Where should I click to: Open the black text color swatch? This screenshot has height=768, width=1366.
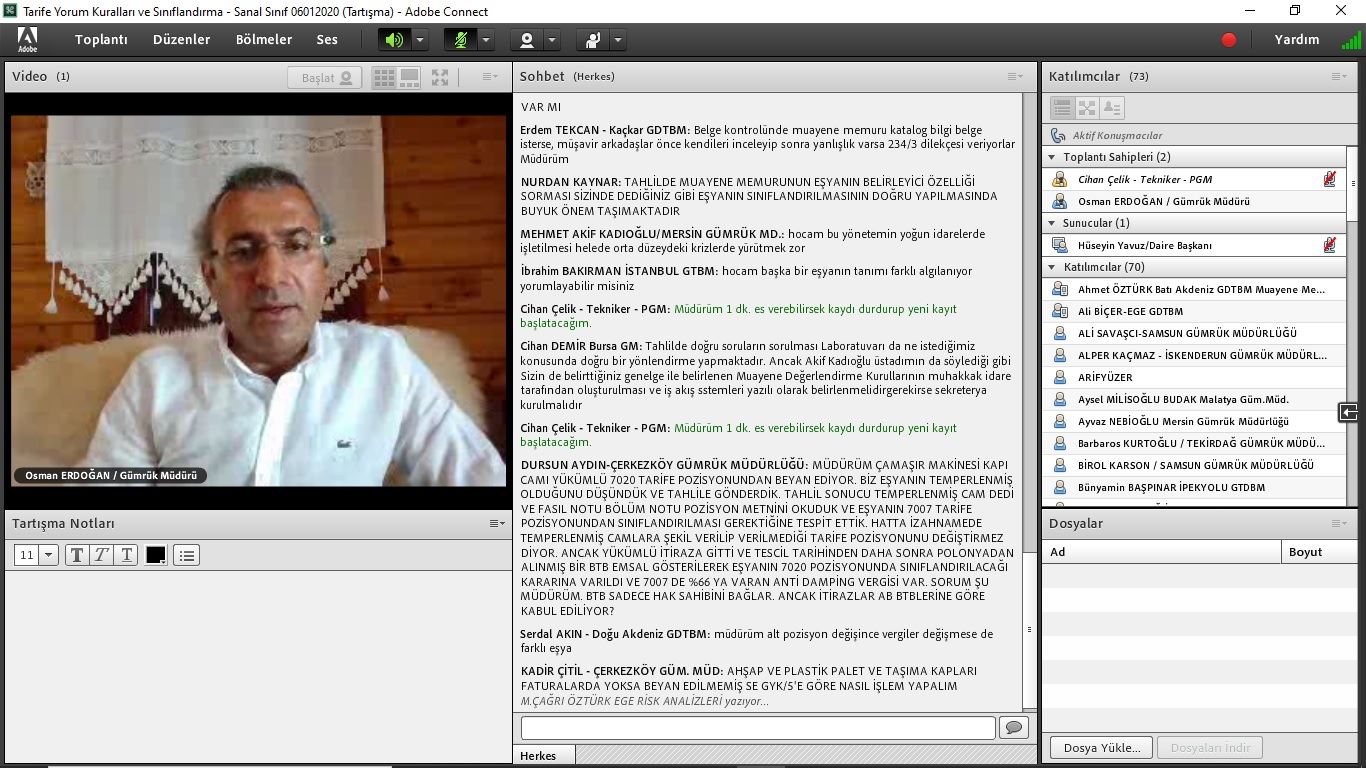click(156, 555)
